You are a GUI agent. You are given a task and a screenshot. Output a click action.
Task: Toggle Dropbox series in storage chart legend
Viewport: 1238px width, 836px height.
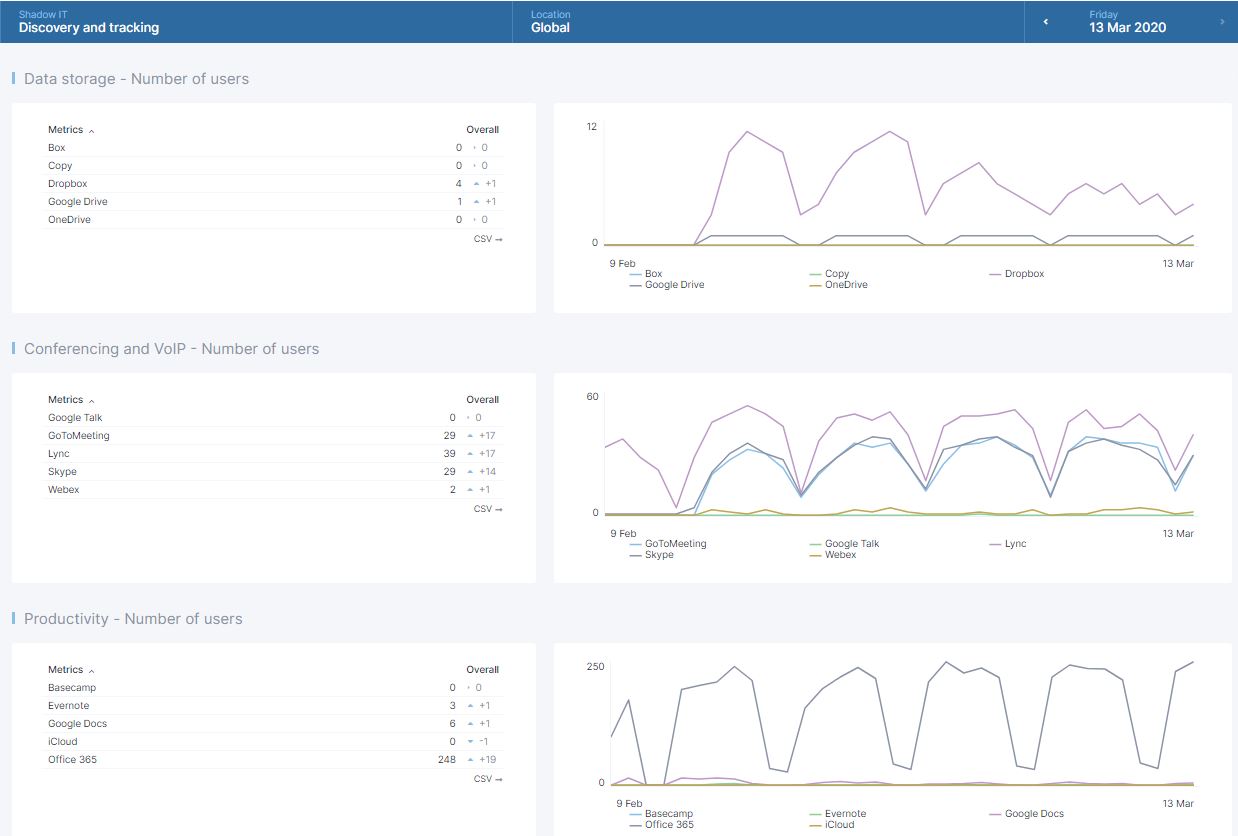[x=1024, y=274]
